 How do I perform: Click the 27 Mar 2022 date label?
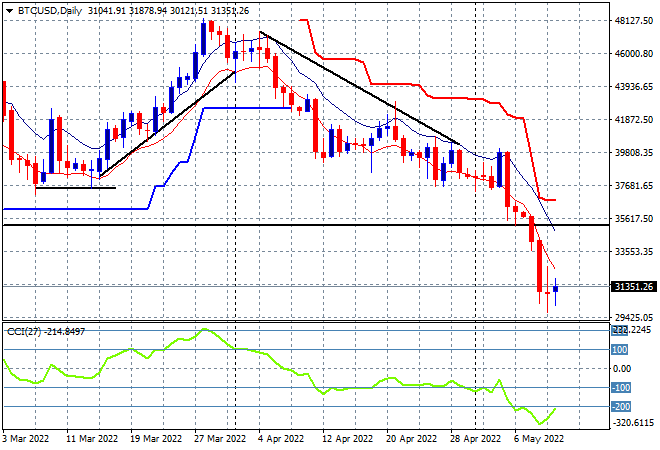point(220,439)
